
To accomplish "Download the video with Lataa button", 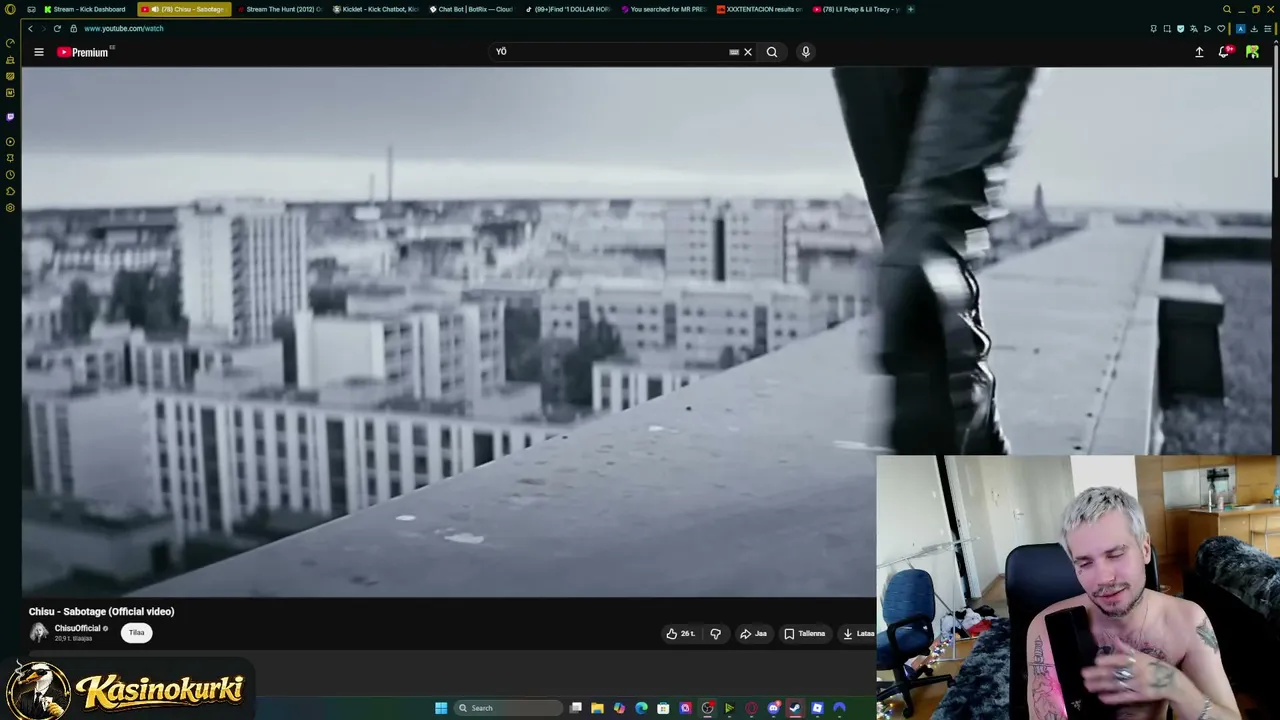I will point(858,633).
